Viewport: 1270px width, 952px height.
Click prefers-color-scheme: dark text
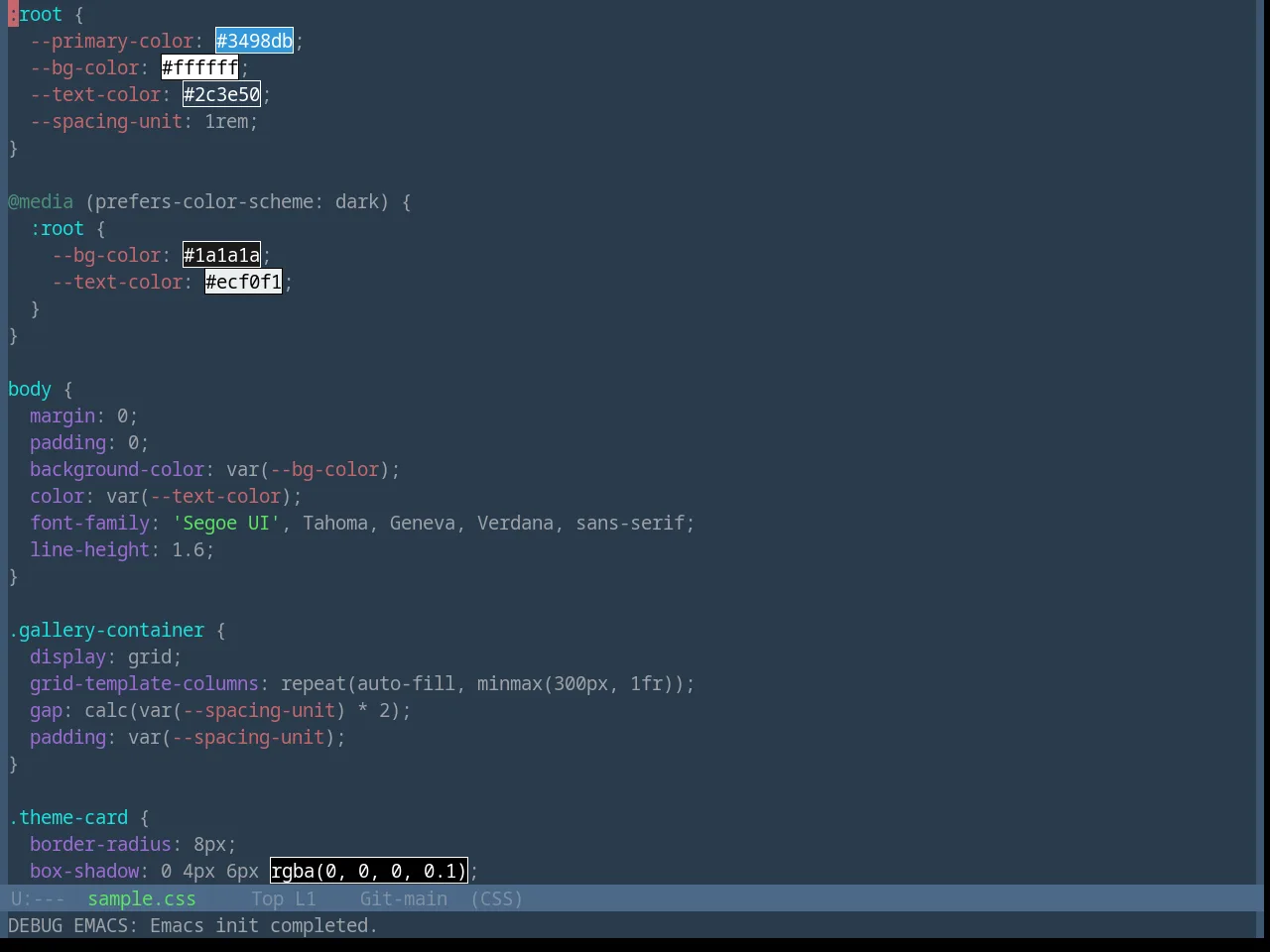[237, 201]
